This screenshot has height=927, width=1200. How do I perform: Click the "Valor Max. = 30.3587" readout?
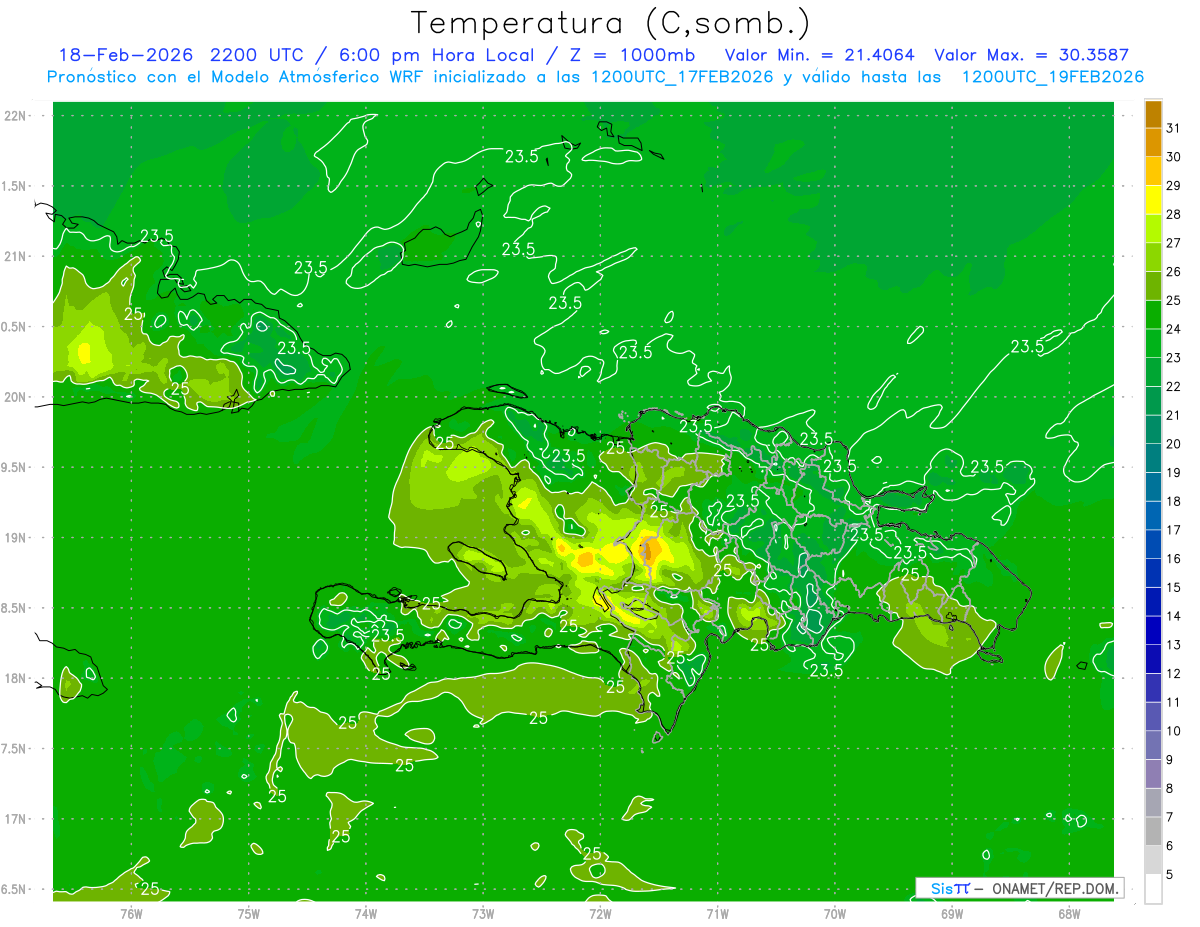[x=1031, y=55]
